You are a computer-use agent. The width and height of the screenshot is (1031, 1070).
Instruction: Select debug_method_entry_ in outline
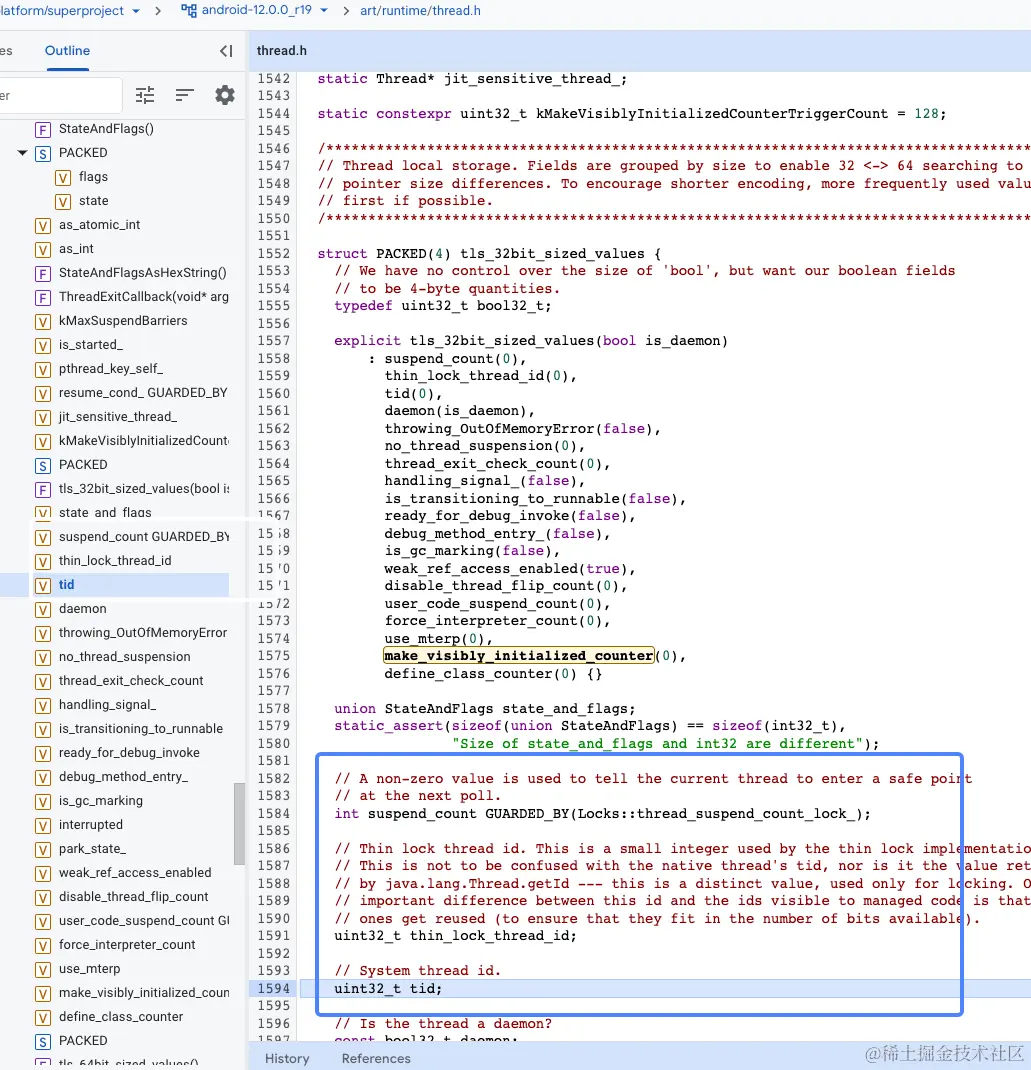coord(124,777)
